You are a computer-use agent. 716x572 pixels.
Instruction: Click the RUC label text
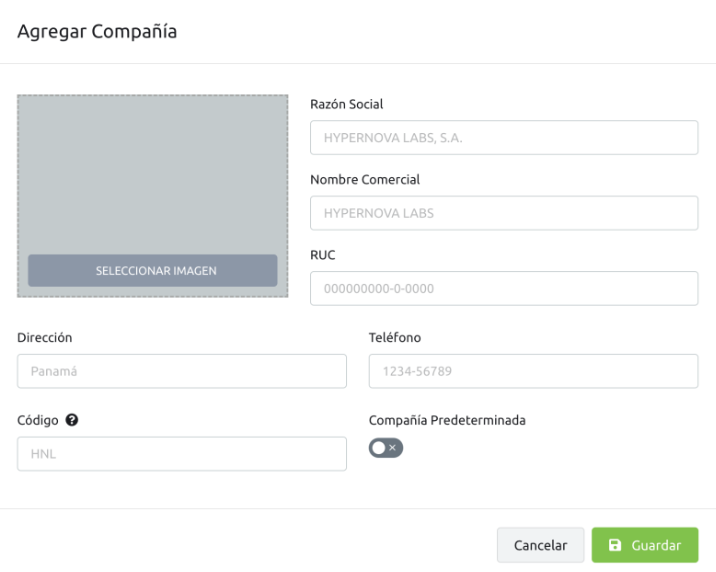(323, 255)
